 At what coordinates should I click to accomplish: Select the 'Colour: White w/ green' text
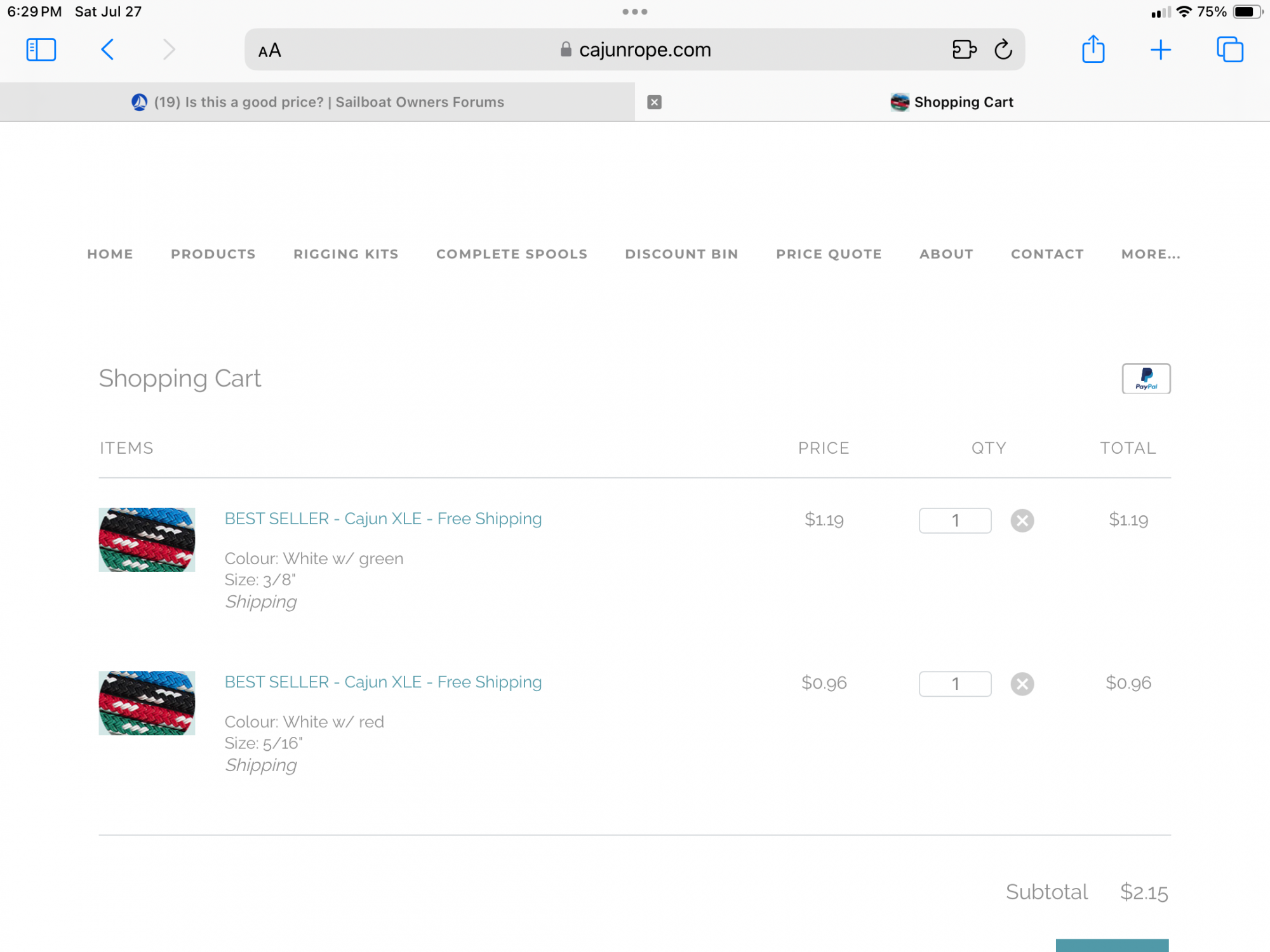[314, 559]
